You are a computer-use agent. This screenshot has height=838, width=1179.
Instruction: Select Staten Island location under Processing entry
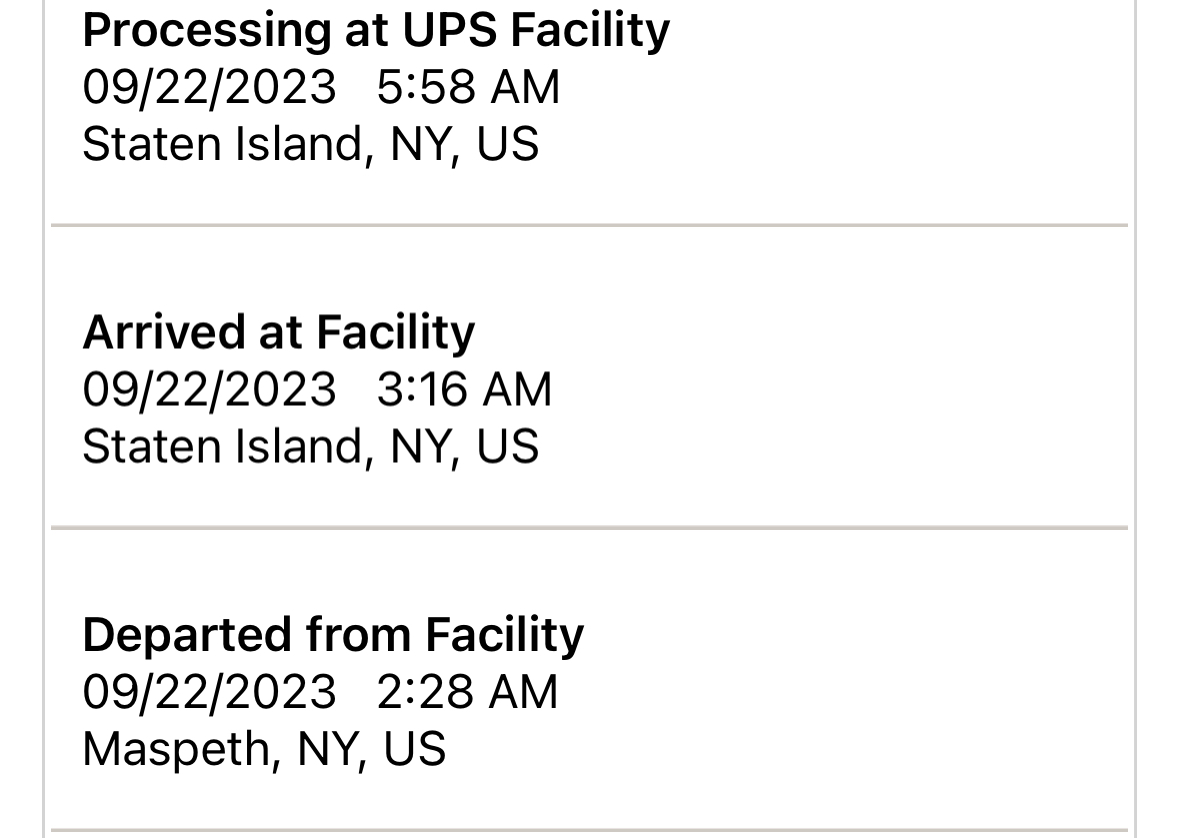click(x=311, y=144)
